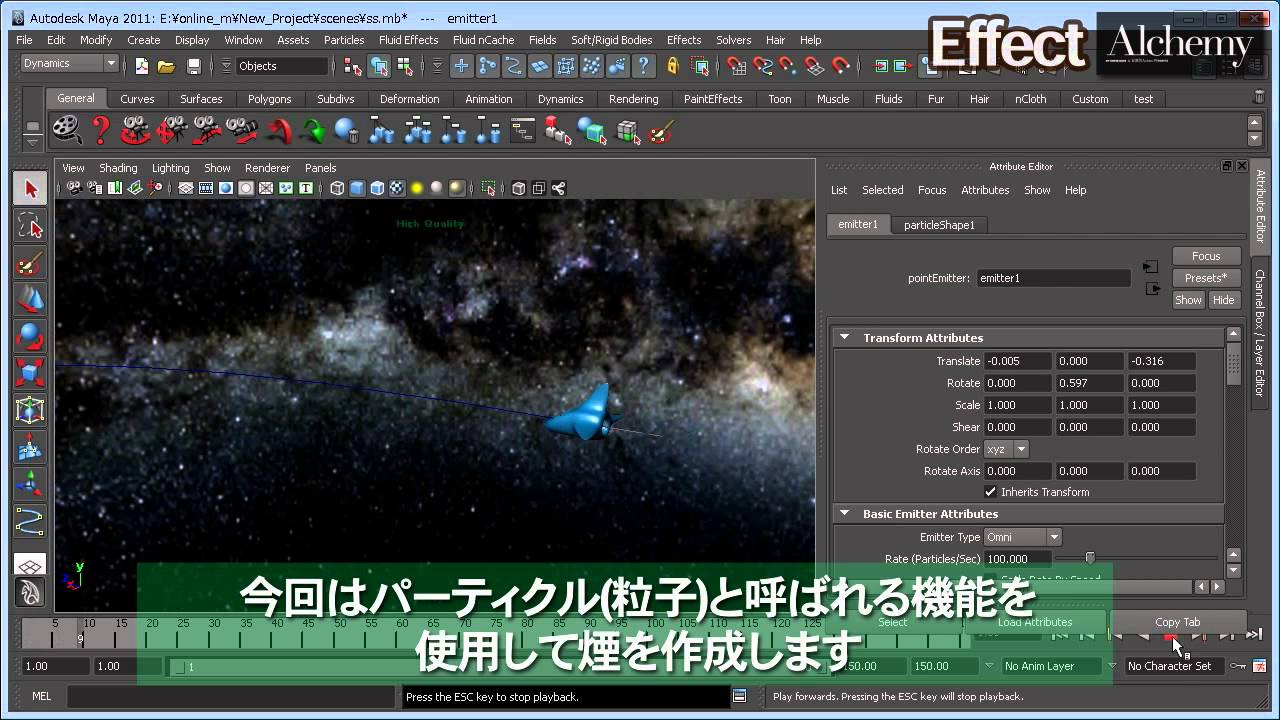Click the select camera icon in viewport toolbar

tap(75, 188)
